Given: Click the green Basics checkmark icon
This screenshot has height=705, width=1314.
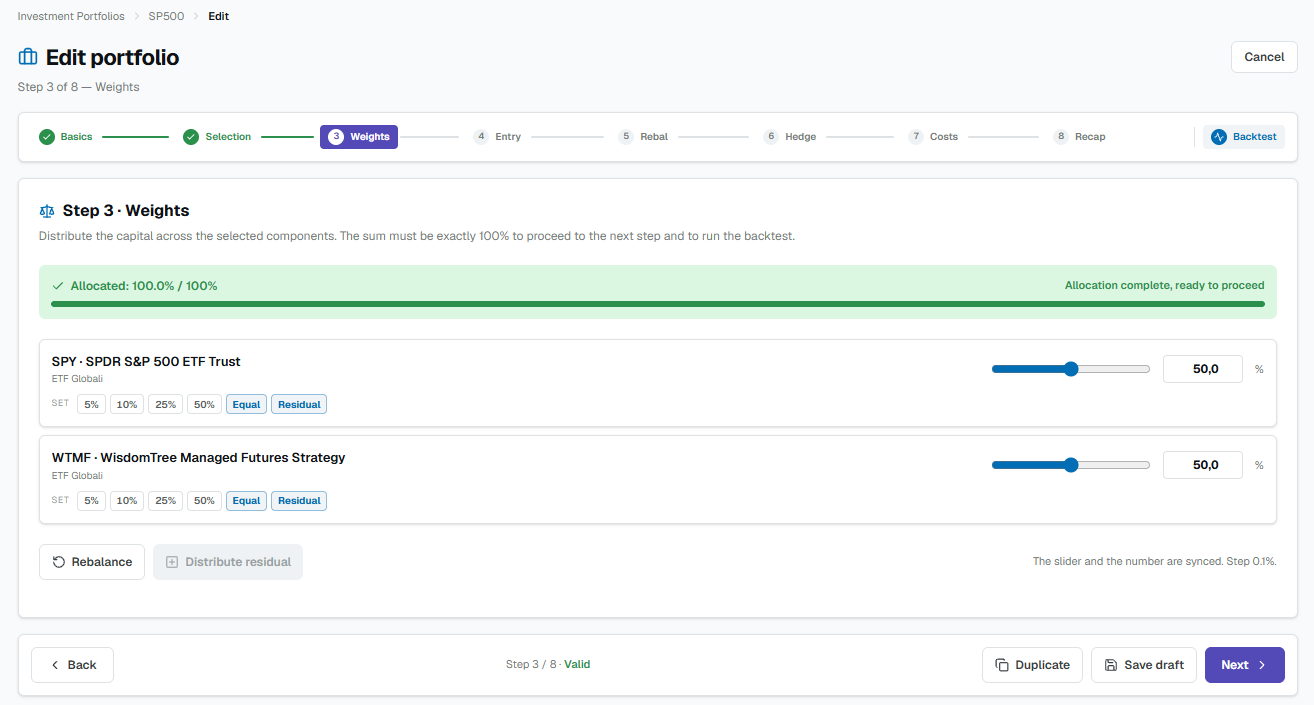Looking at the screenshot, I should (46, 137).
